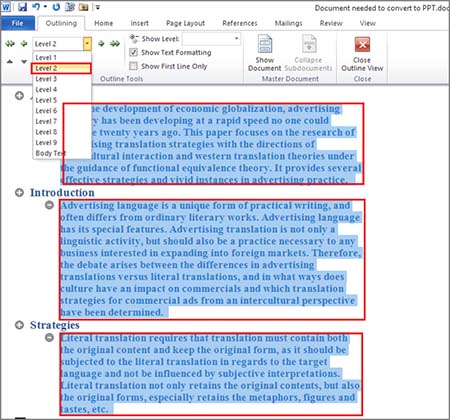The image size is (450, 420).
Task: Uncheck the Show Text Formatting checkbox
Action: (x=133, y=53)
